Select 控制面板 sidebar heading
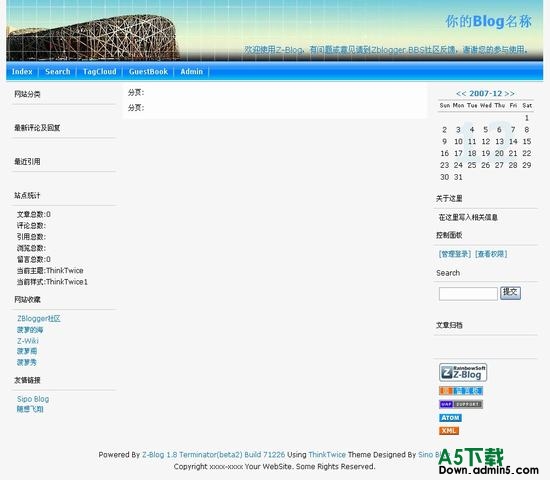The image size is (550, 480). tap(449, 235)
